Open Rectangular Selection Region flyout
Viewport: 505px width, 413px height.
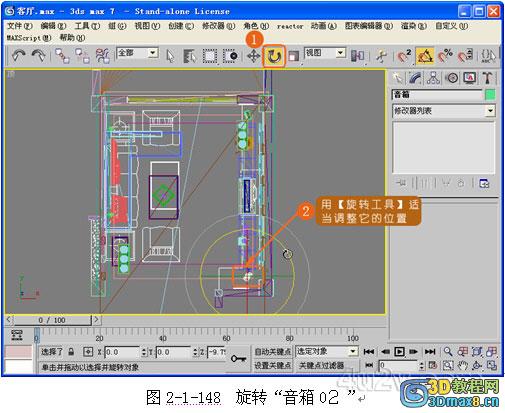(x=210, y=56)
